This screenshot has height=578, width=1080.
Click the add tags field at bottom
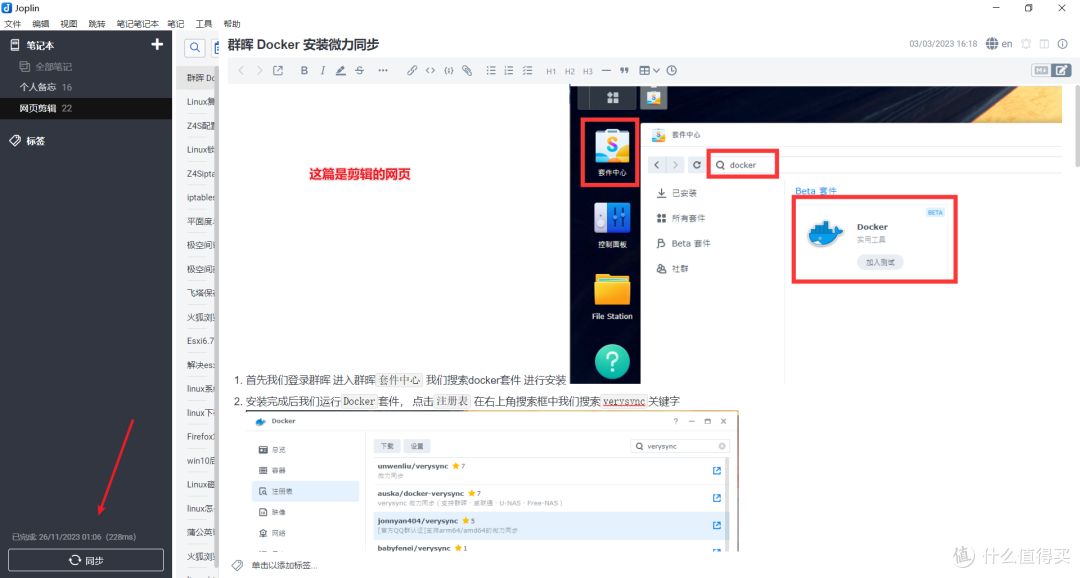click(284, 566)
